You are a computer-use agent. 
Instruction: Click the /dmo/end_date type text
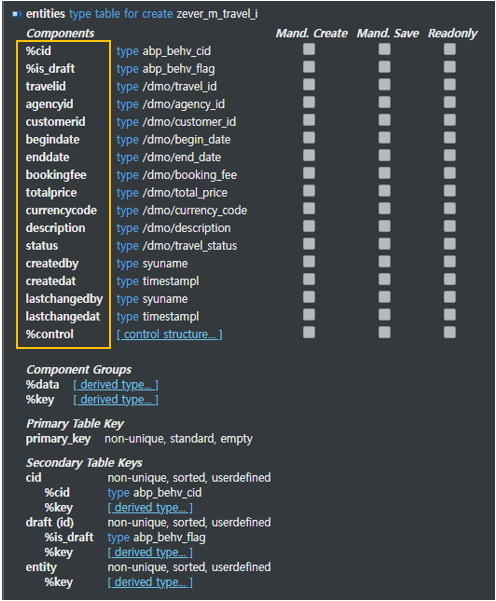182,157
